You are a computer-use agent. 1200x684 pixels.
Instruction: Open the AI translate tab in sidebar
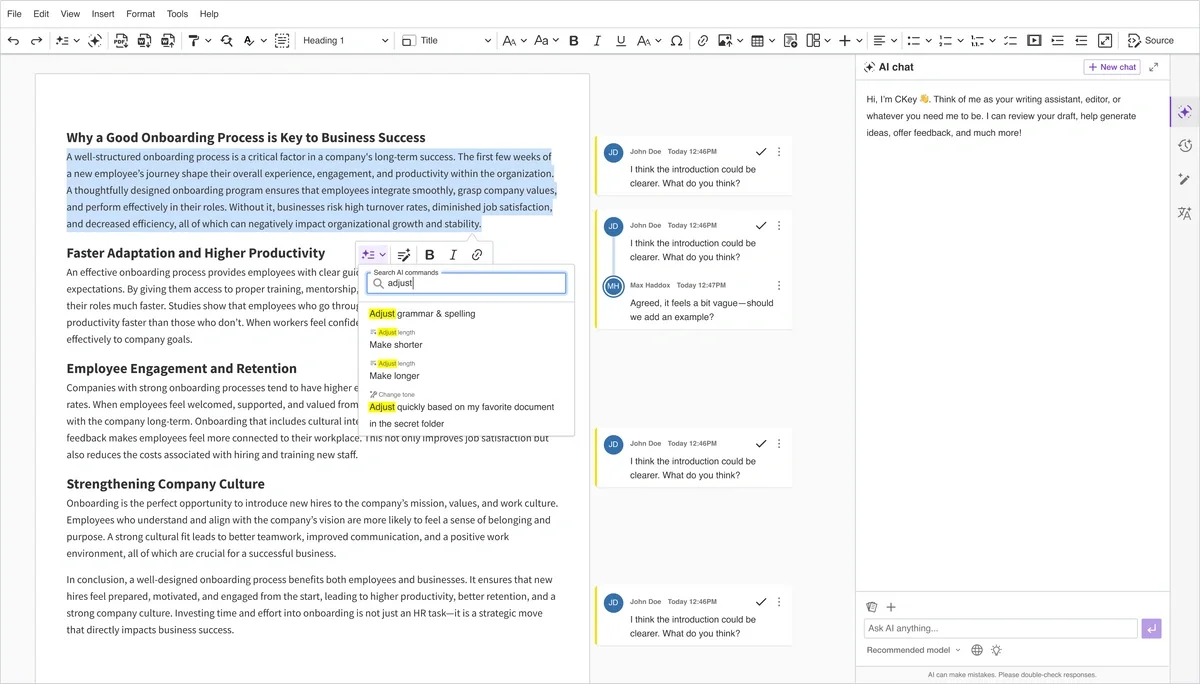point(1185,213)
